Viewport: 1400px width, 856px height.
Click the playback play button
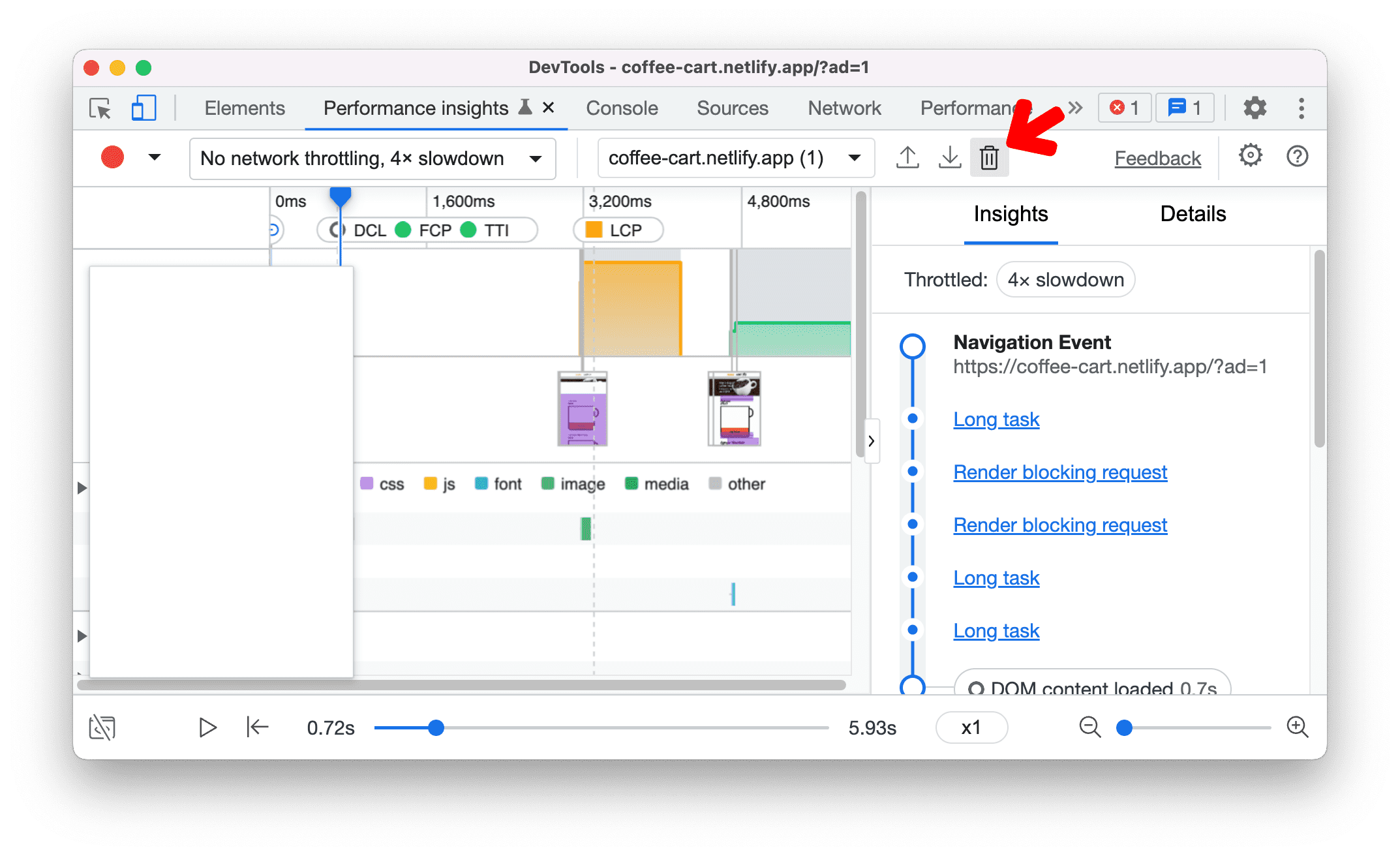207,726
